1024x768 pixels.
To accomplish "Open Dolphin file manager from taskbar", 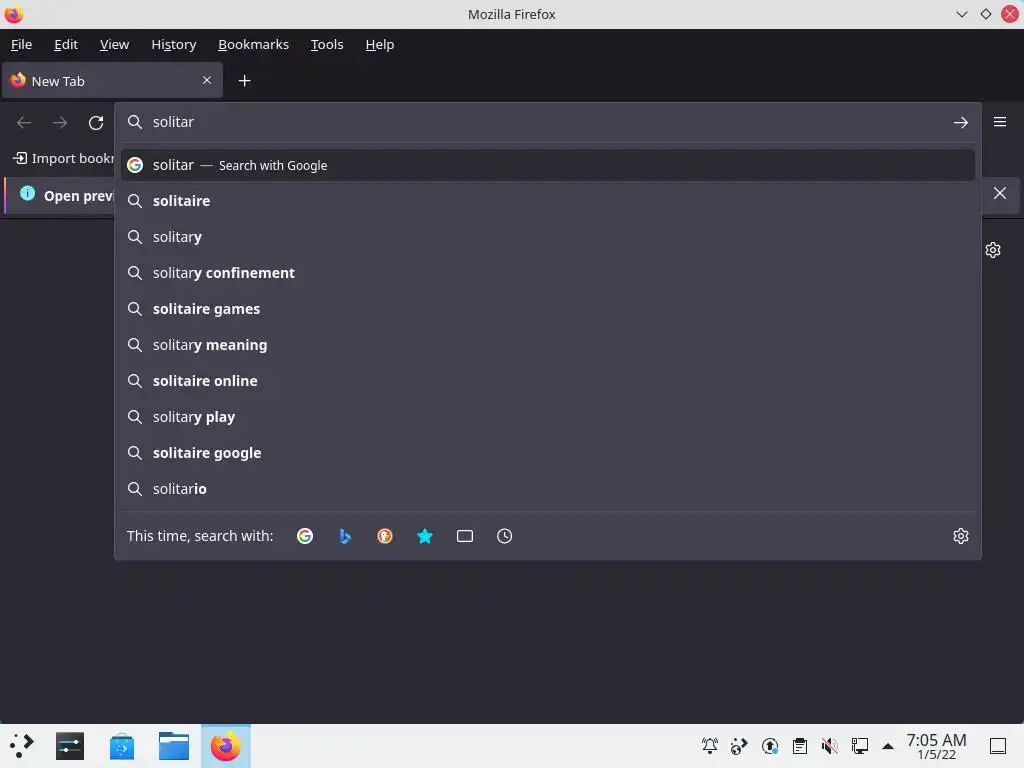I will coord(174,746).
